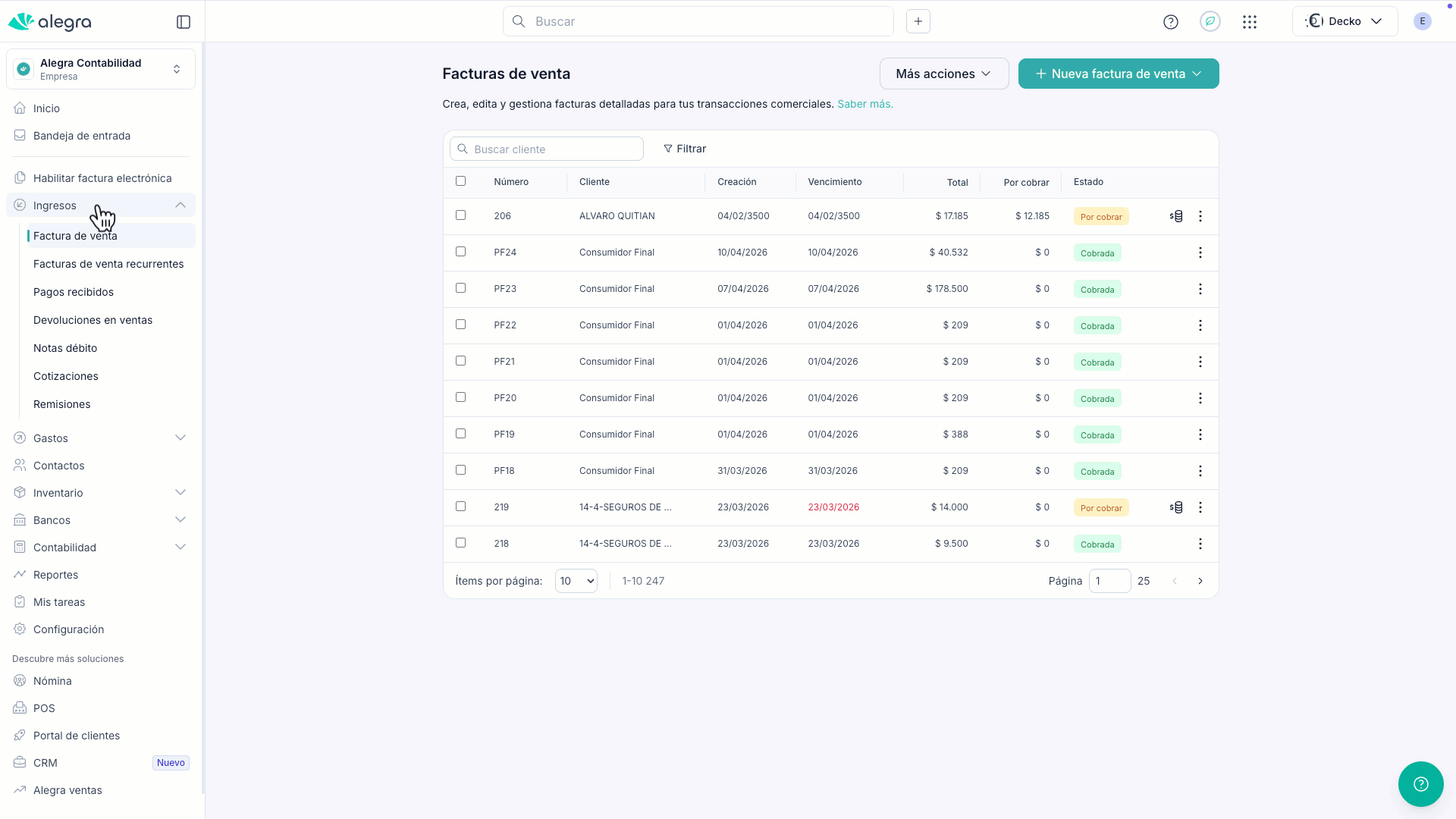Check the box for invoice PF23
The image size is (1456, 819).
pos(460,288)
